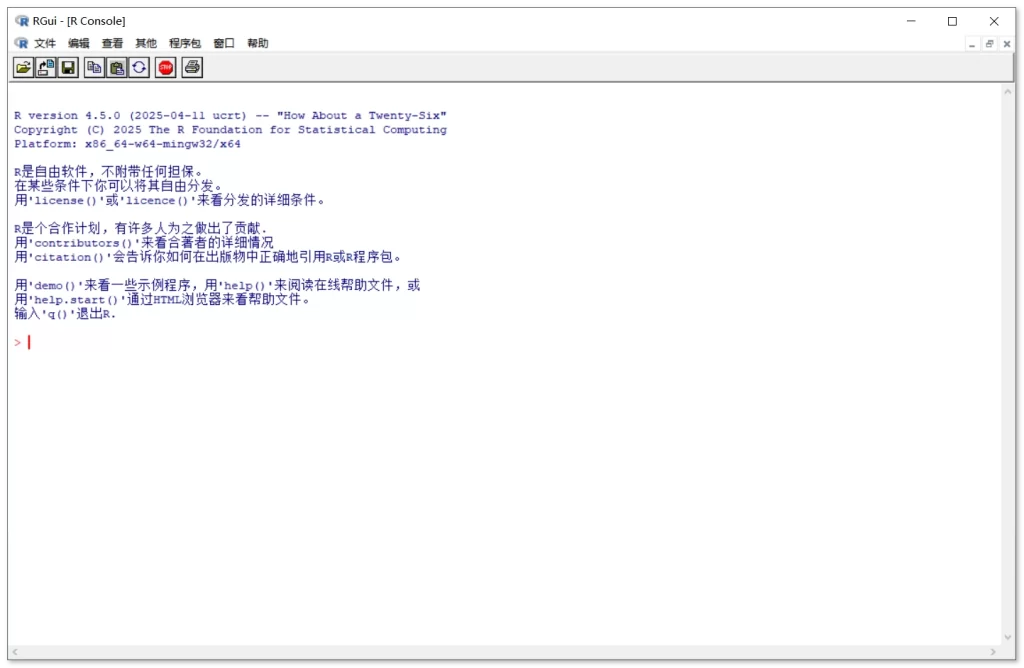
Task: Expand the 窗口 menu
Action: [224, 43]
